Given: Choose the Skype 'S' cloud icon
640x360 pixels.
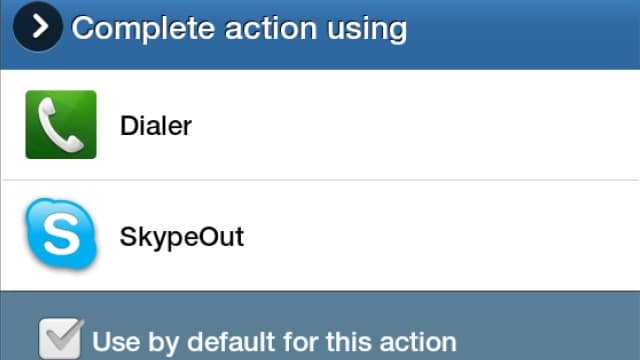Looking at the screenshot, I should click(x=61, y=234).
